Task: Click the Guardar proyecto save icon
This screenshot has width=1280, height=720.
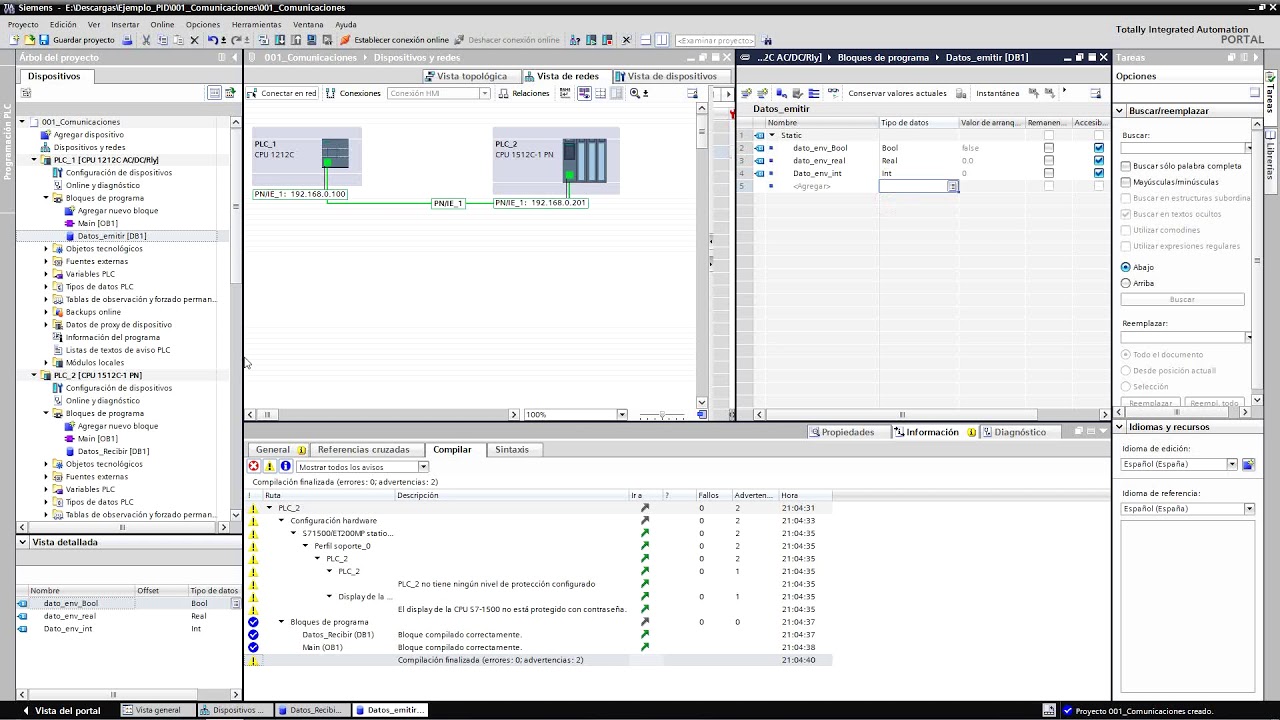Action: click(43, 40)
